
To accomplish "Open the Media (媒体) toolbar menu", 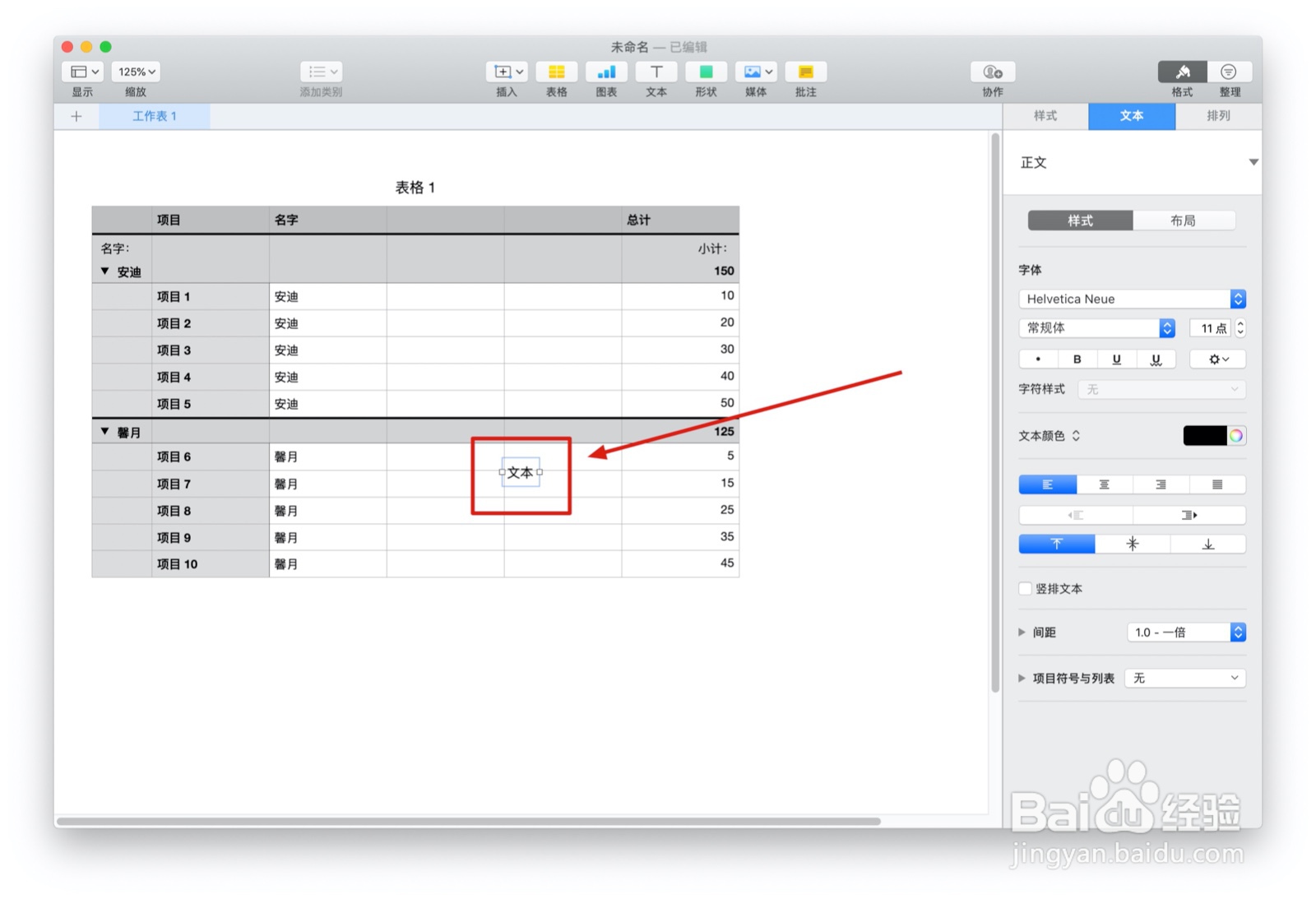I will [x=756, y=72].
